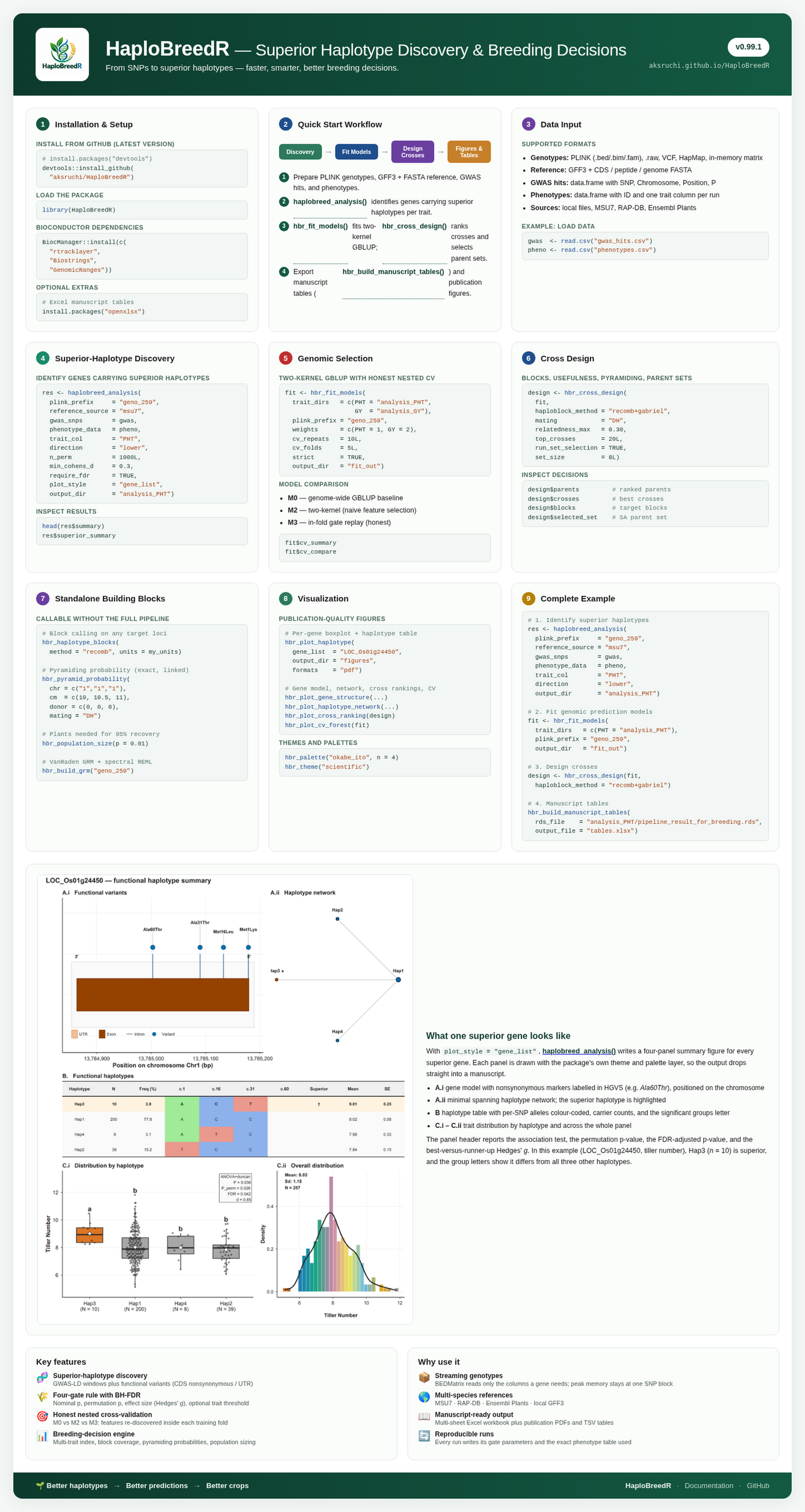
Task: Click the seedling icon in the footer
Action: click(x=40, y=1486)
